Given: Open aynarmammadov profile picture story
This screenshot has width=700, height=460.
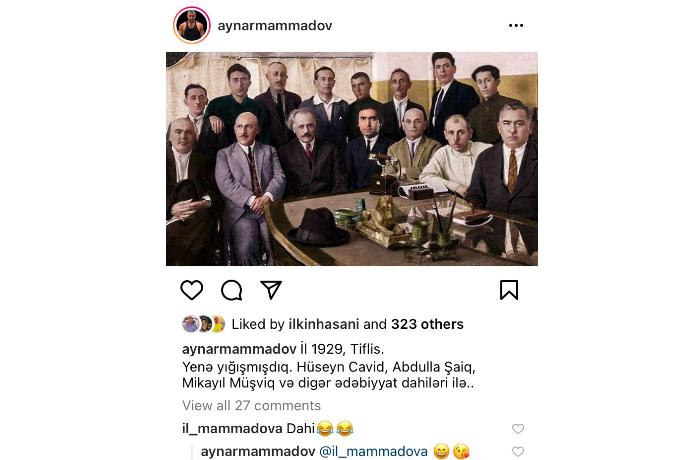Looking at the screenshot, I should (x=192, y=25).
